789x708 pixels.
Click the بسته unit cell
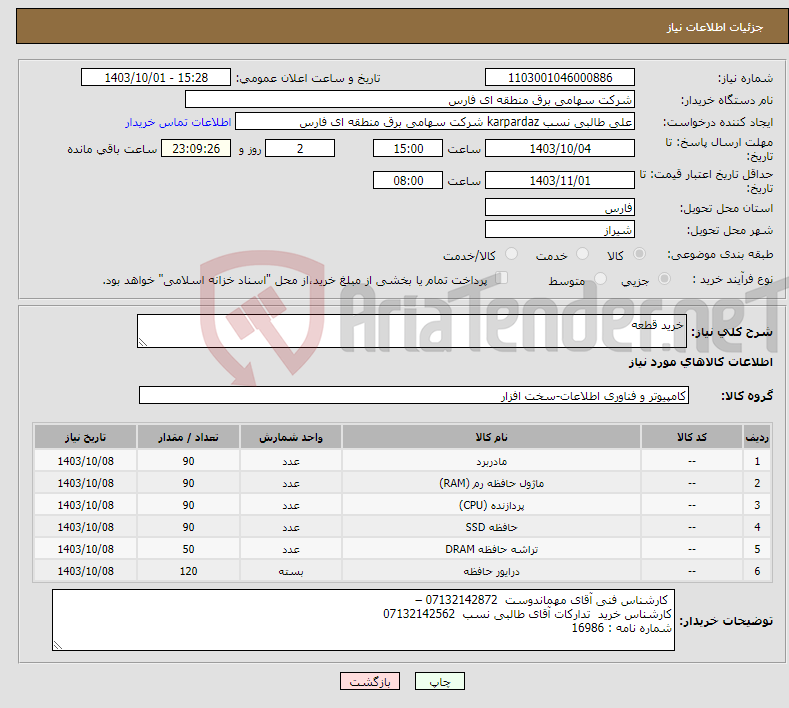click(x=291, y=571)
